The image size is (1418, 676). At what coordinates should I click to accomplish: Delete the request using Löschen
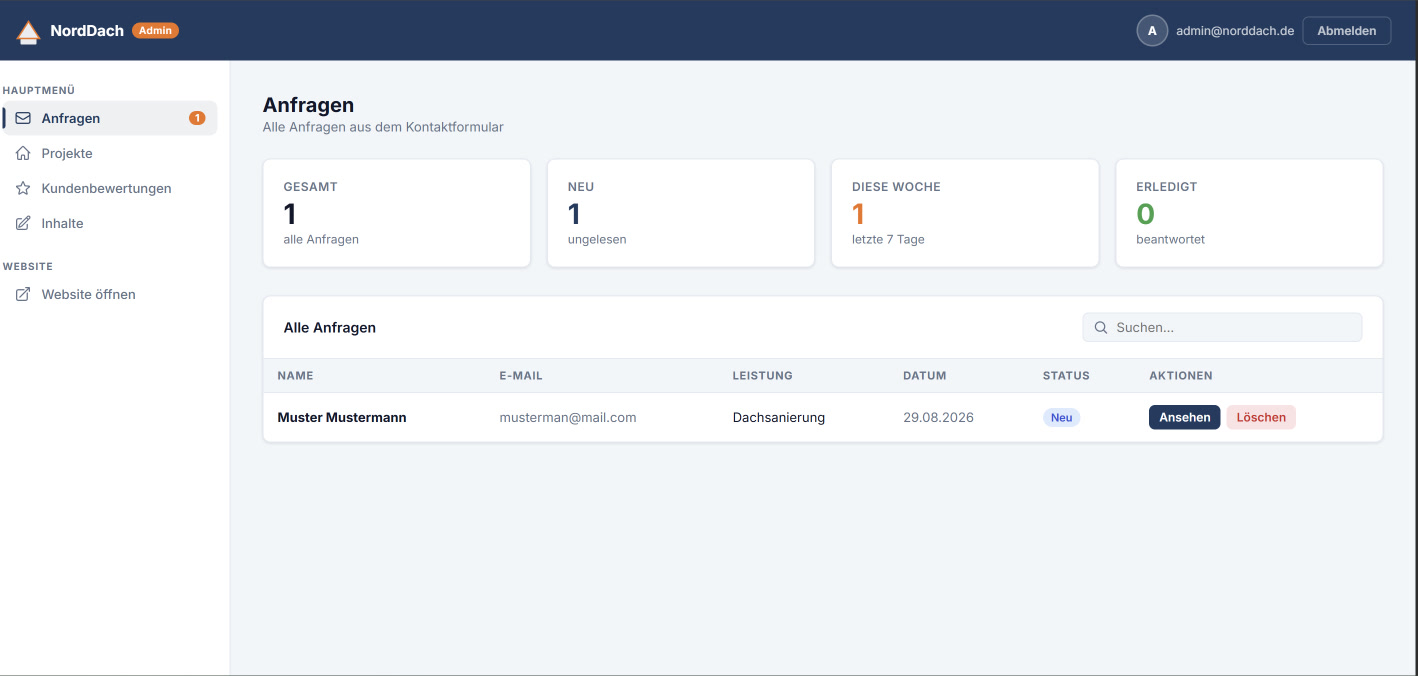[1261, 417]
